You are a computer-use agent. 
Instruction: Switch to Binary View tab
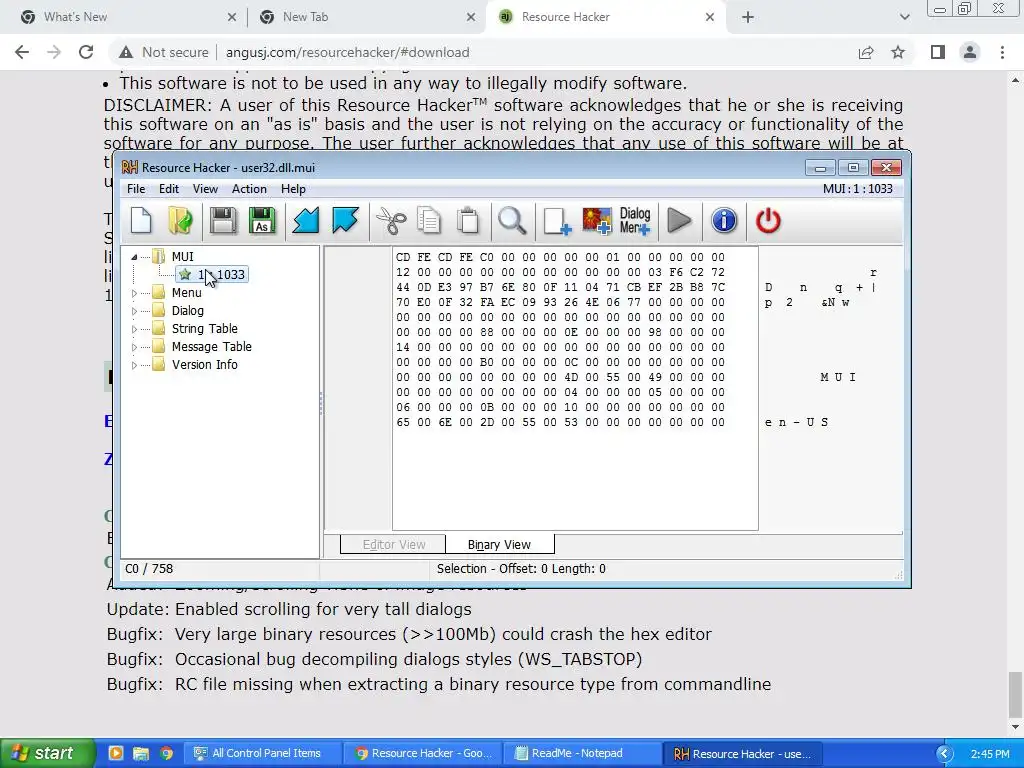click(500, 544)
